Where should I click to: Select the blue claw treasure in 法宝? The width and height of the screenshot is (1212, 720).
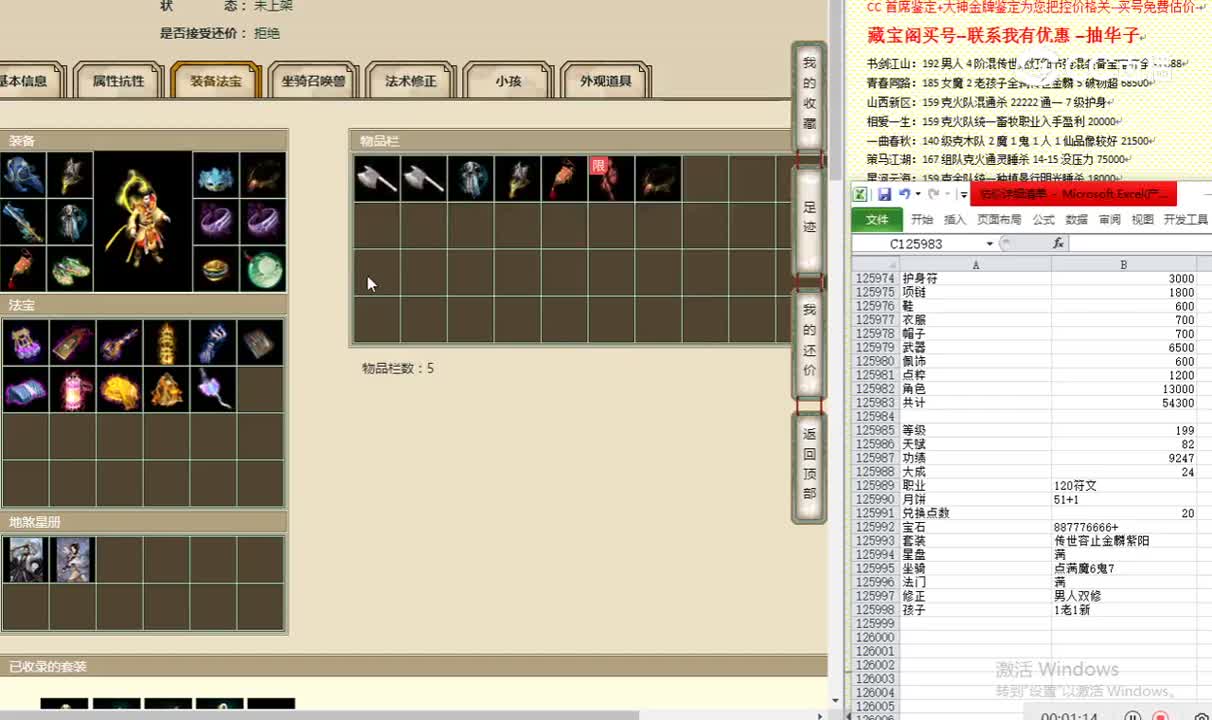(x=213, y=343)
